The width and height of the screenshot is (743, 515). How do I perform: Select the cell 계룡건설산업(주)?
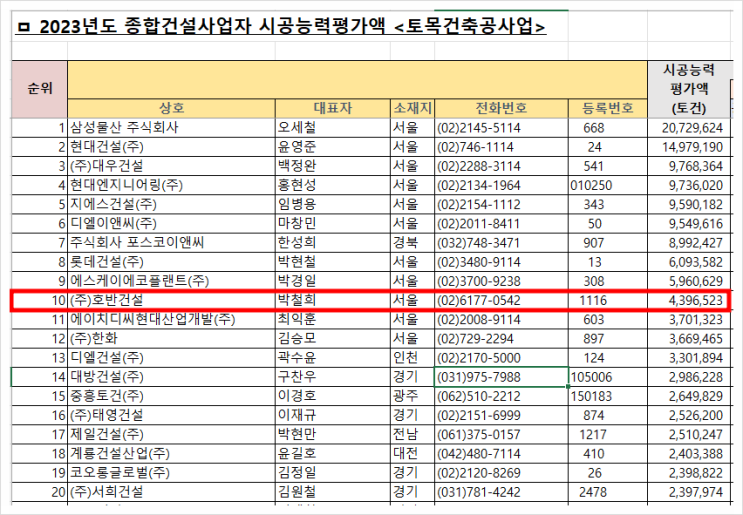[172, 454]
